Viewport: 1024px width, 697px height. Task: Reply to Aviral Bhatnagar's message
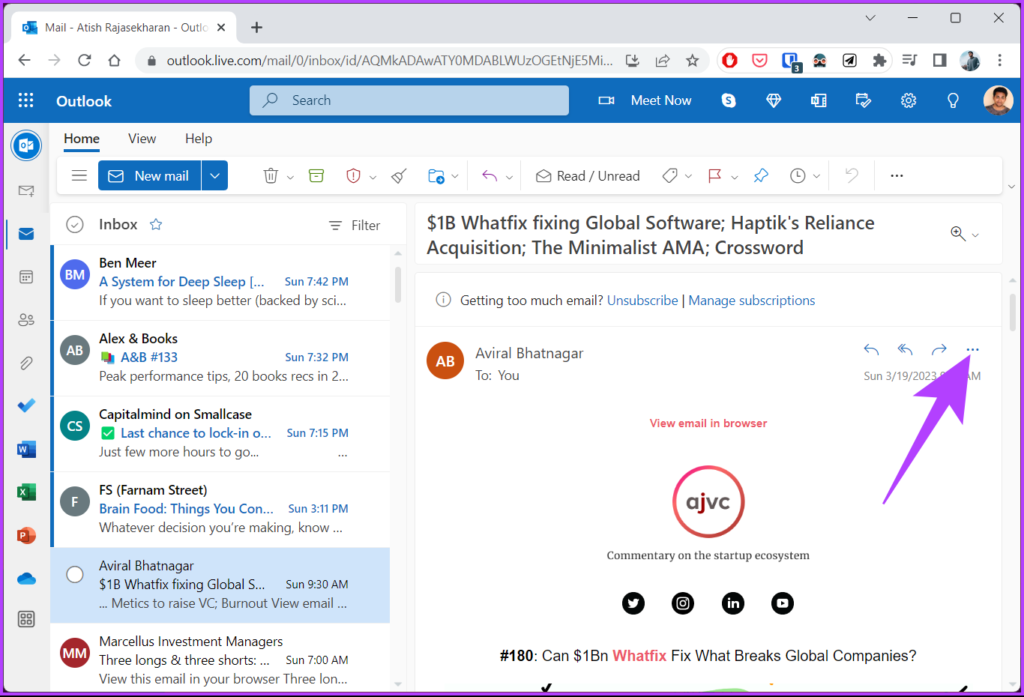click(871, 349)
